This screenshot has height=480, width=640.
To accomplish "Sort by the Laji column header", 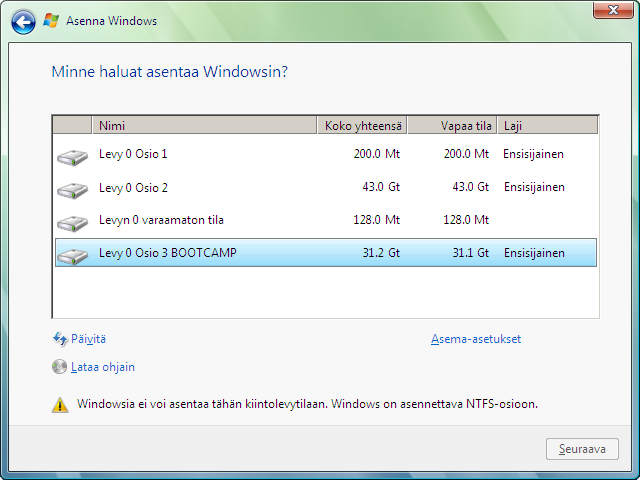I will (548, 125).
